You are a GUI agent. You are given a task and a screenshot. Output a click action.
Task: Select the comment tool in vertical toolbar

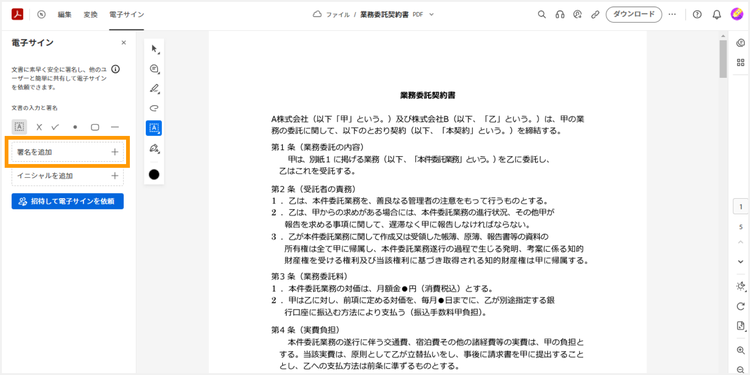154,69
